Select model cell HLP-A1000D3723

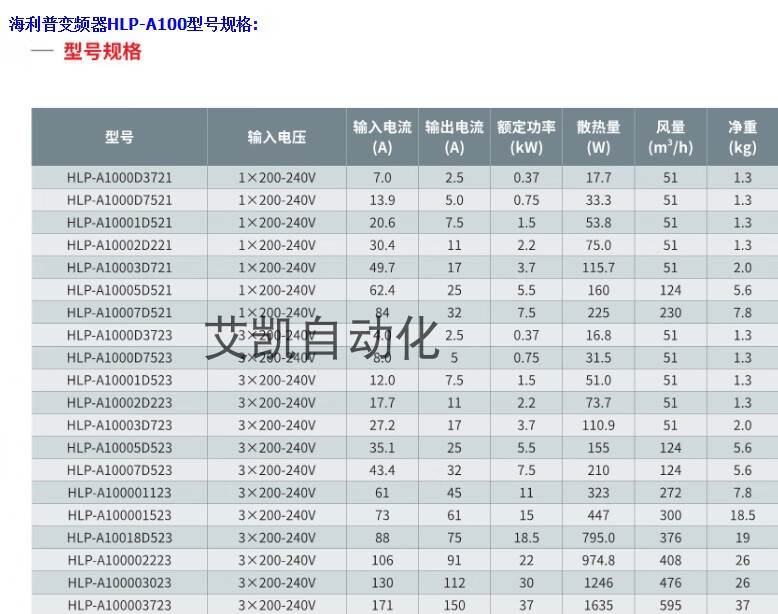(x=119, y=335)
